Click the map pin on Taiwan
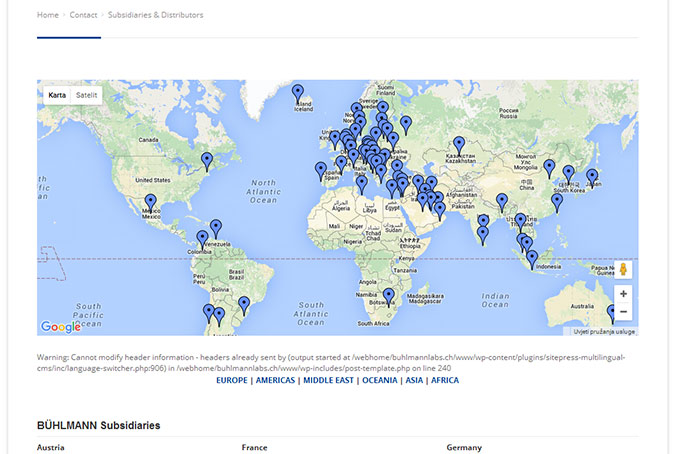675x454 pixels. click(x=557, y=204)
